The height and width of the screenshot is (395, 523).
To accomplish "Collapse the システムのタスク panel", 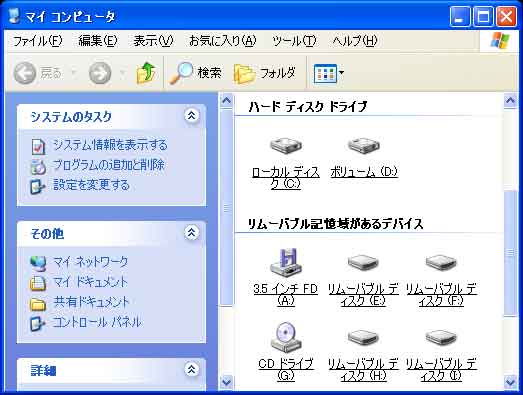I will [191, 116].
